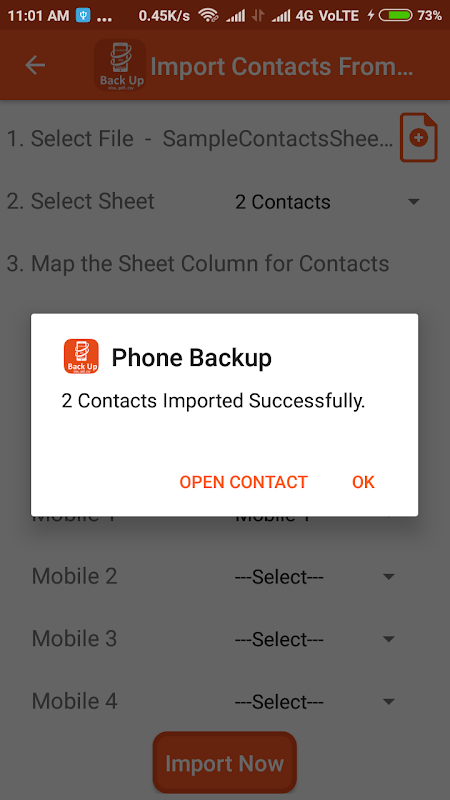
Task: Expand the Mobile 4 dropdown arrow
Action: coord(389,702)
